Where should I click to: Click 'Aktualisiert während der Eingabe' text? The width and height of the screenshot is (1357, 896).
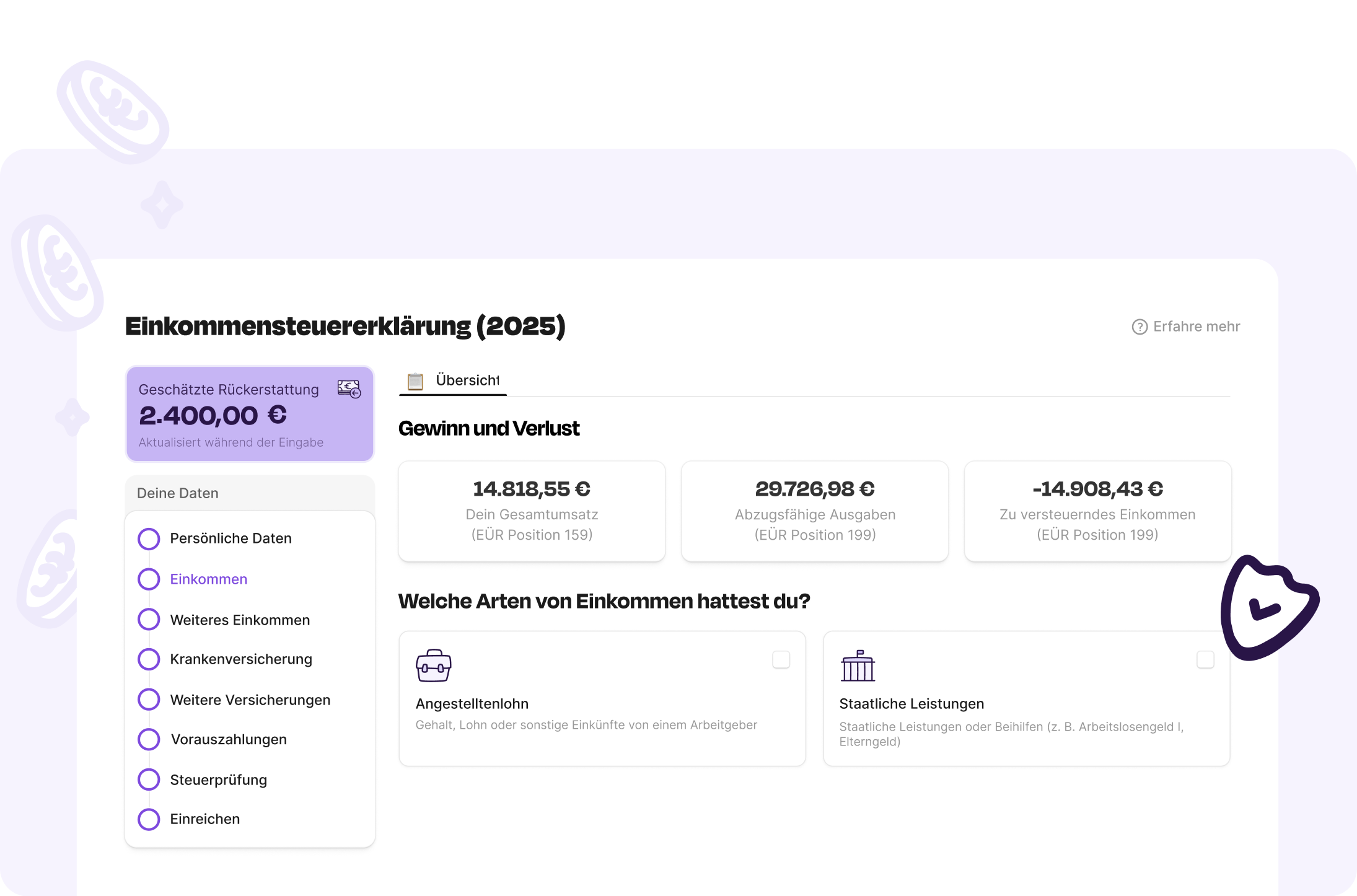click(x=231, y=442)
